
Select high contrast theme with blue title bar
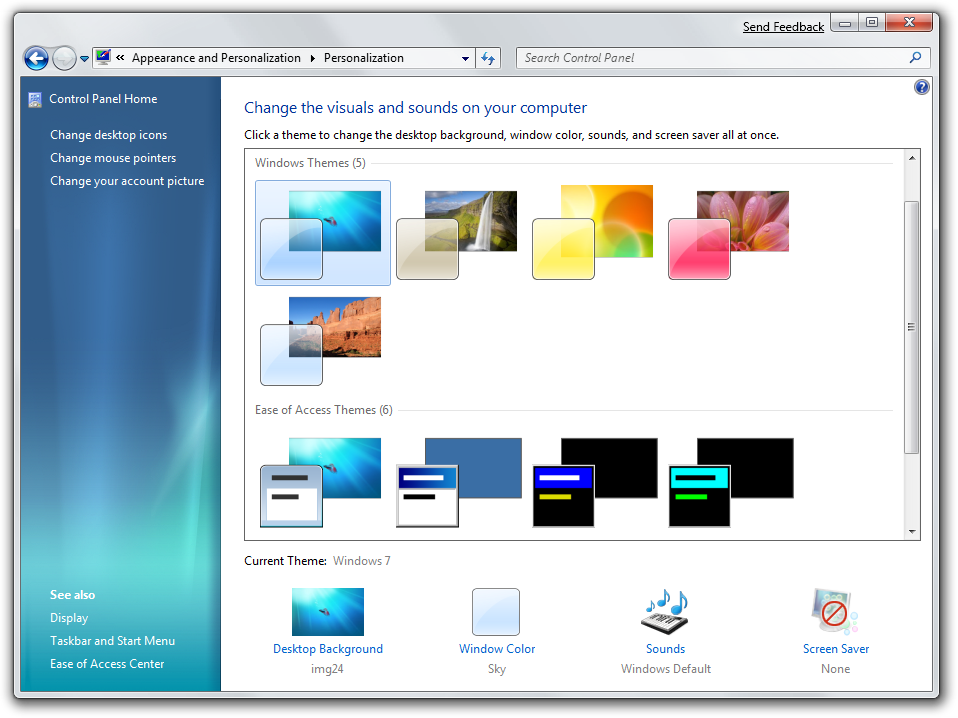click(595, 482)
